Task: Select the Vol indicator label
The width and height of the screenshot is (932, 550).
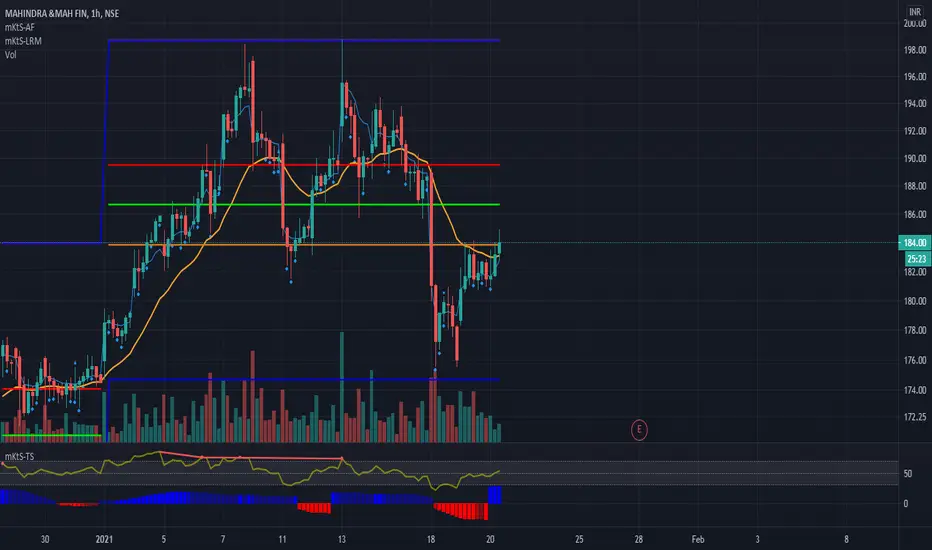Action: click(11, 55)
